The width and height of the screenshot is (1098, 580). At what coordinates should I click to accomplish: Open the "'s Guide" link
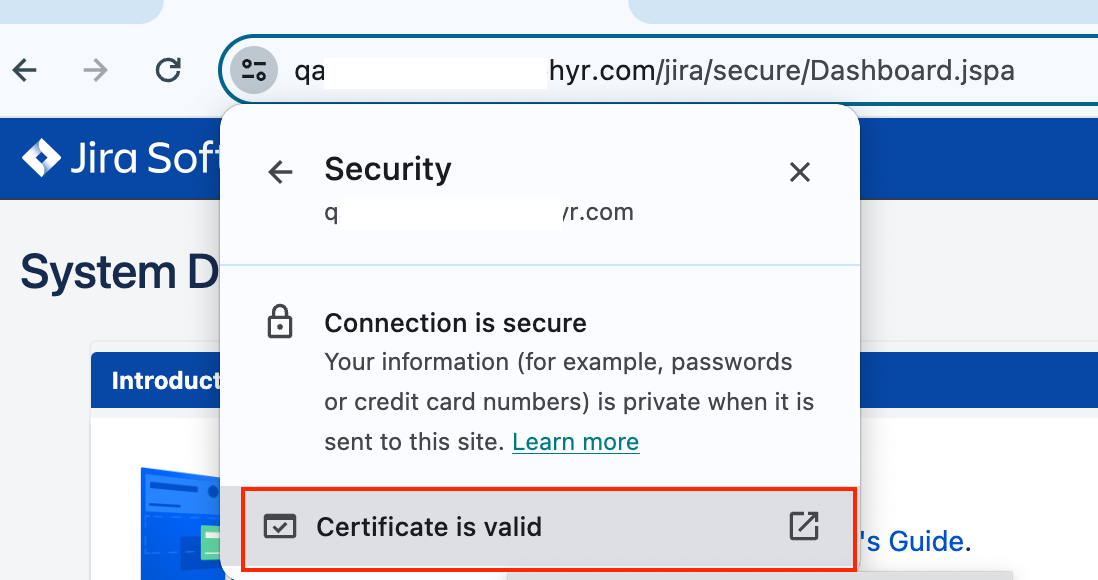coord(915,542)
